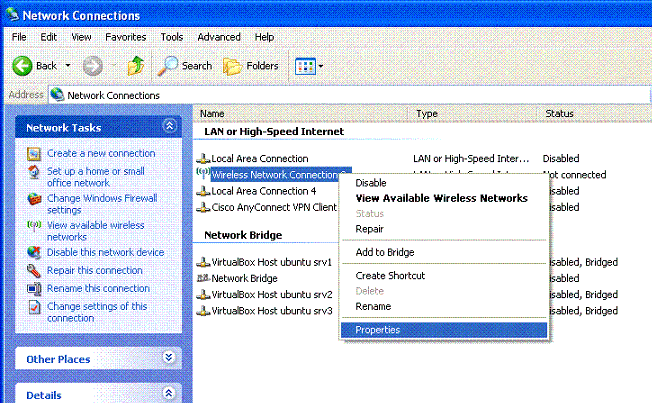653x403 pixels.
Task: Click Create a new connection link
Action: click(x=101, y=153)
